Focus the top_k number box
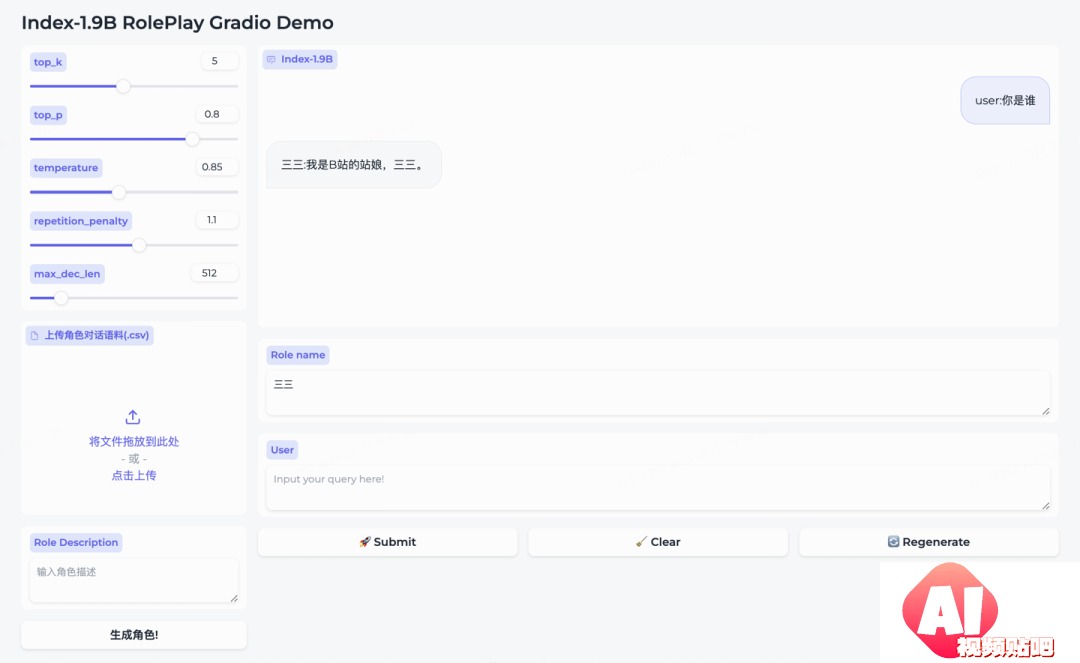The width and height of the screenshot is (1080, 663). (220, 61)
